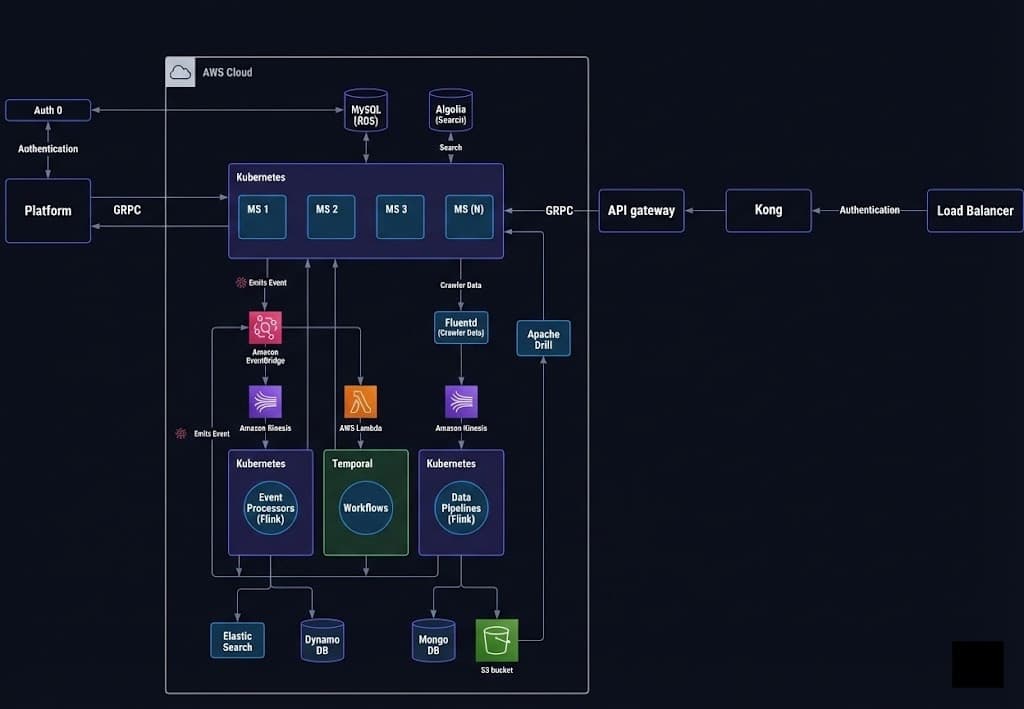
Task: Click the AWS Cloud icon in the corner
Action: (x=181, y=71)
